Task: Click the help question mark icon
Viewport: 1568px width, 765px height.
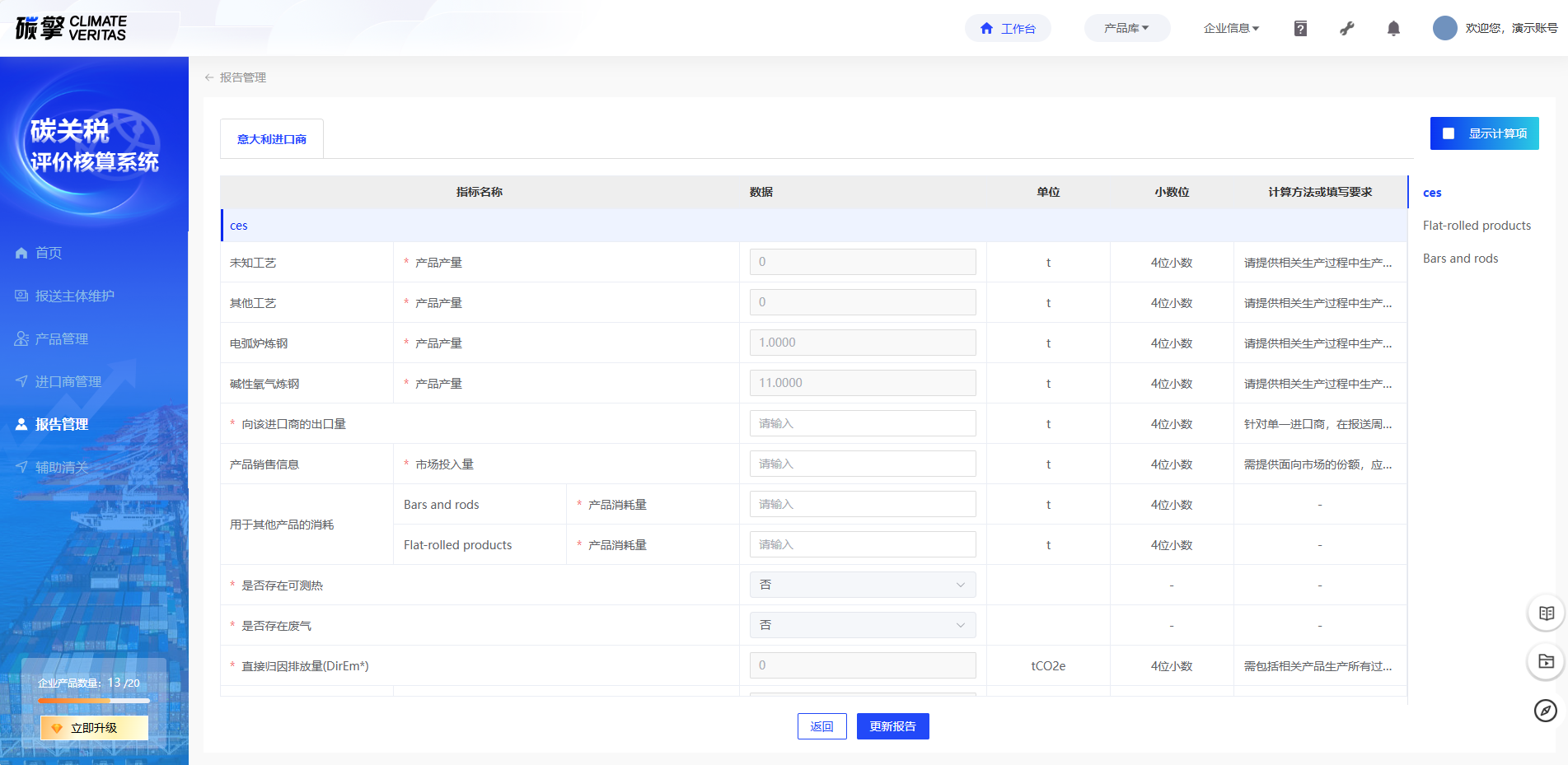Action: pyautogui.click(x=1300, y=29)
